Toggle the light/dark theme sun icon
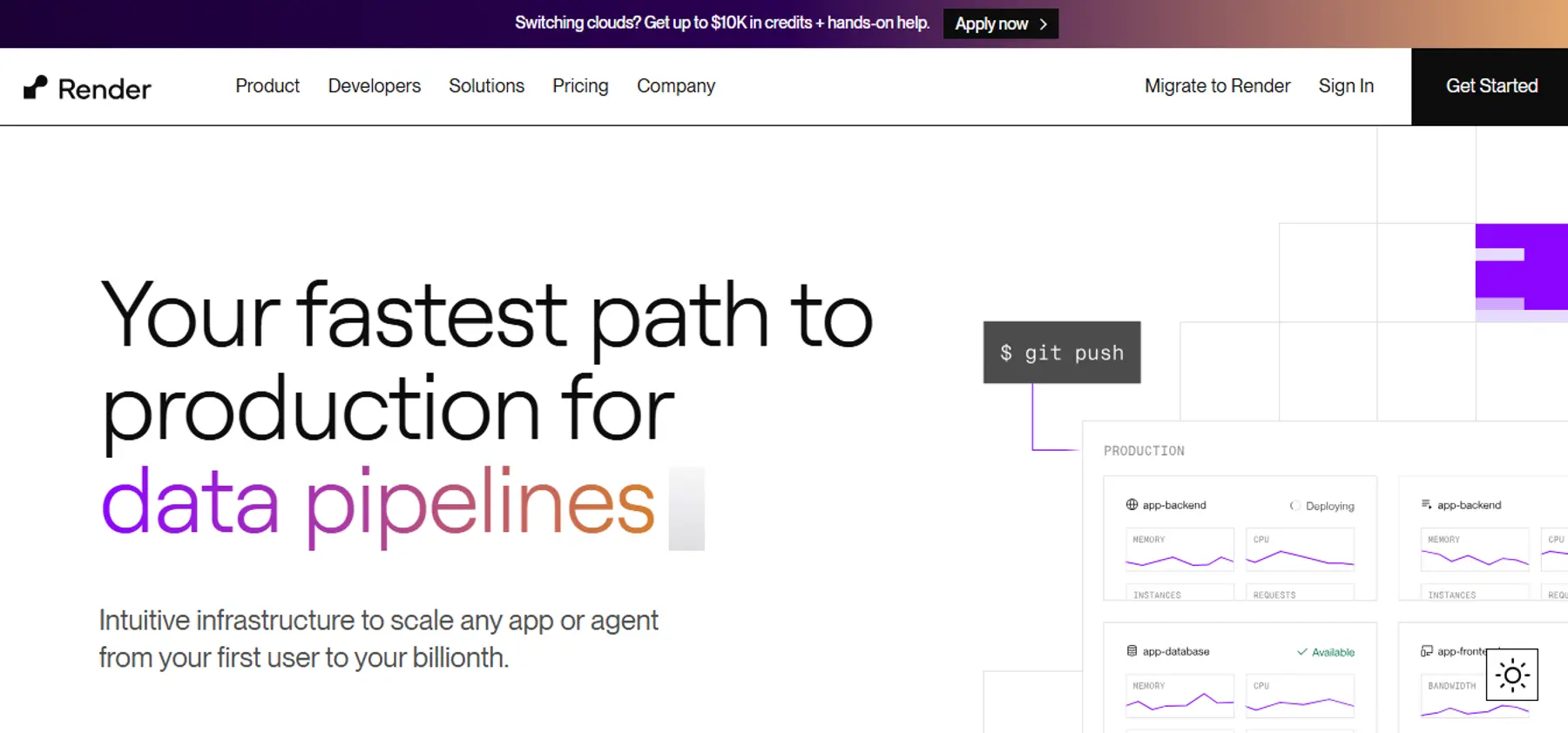Viewport: 1568px width, 733px height. 1512,675
